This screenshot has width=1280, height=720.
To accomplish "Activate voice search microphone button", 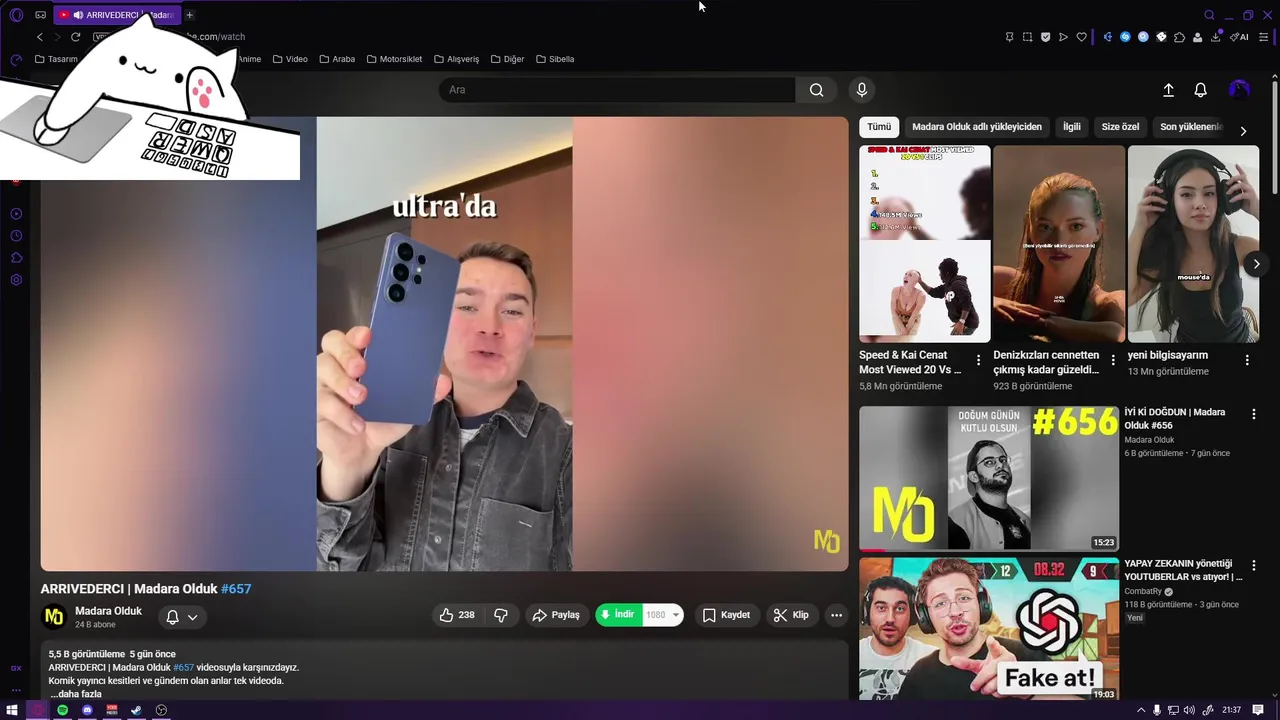I will coord(862,90).
